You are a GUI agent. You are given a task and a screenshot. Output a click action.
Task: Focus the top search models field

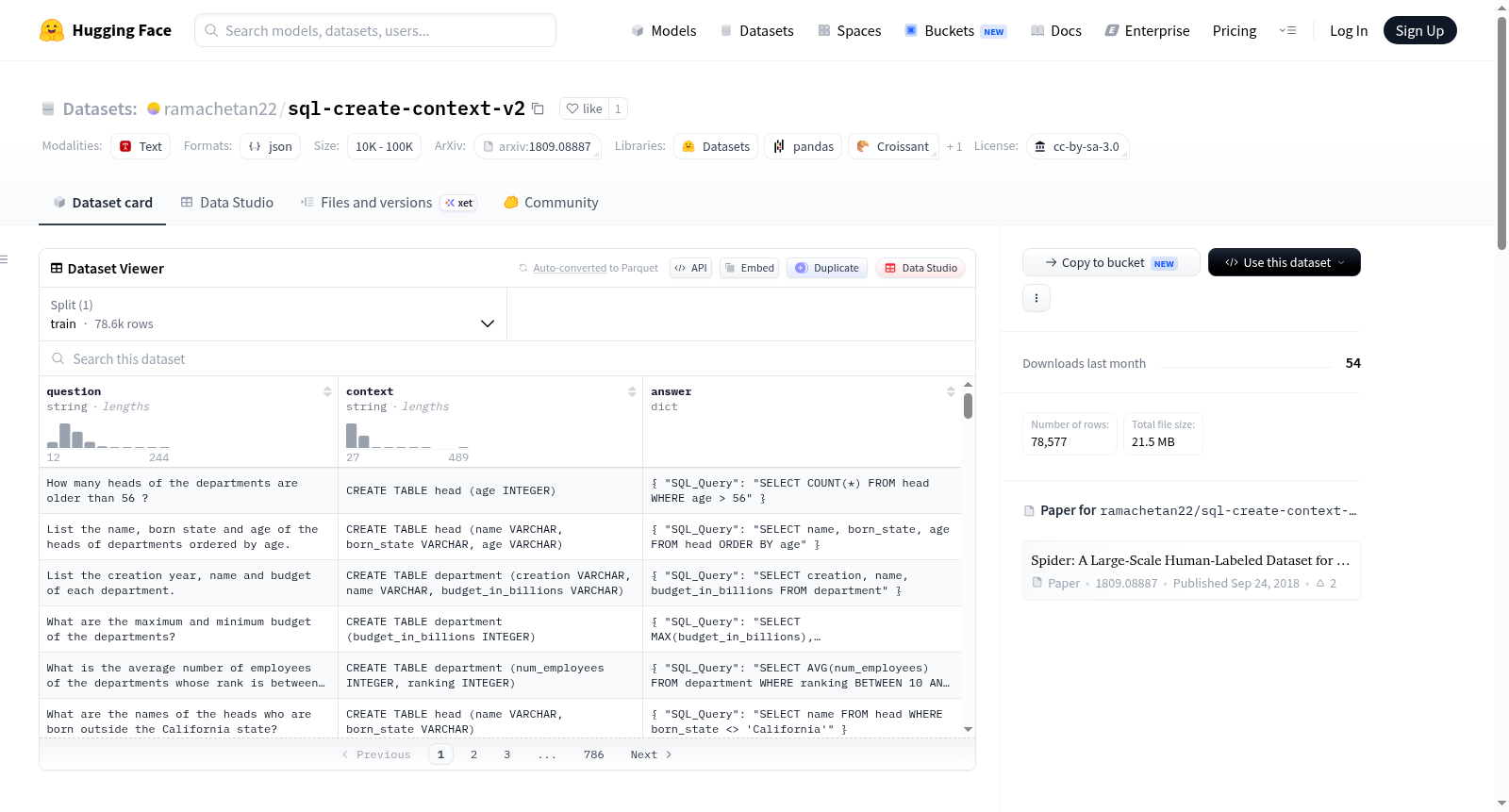point(375,30)
